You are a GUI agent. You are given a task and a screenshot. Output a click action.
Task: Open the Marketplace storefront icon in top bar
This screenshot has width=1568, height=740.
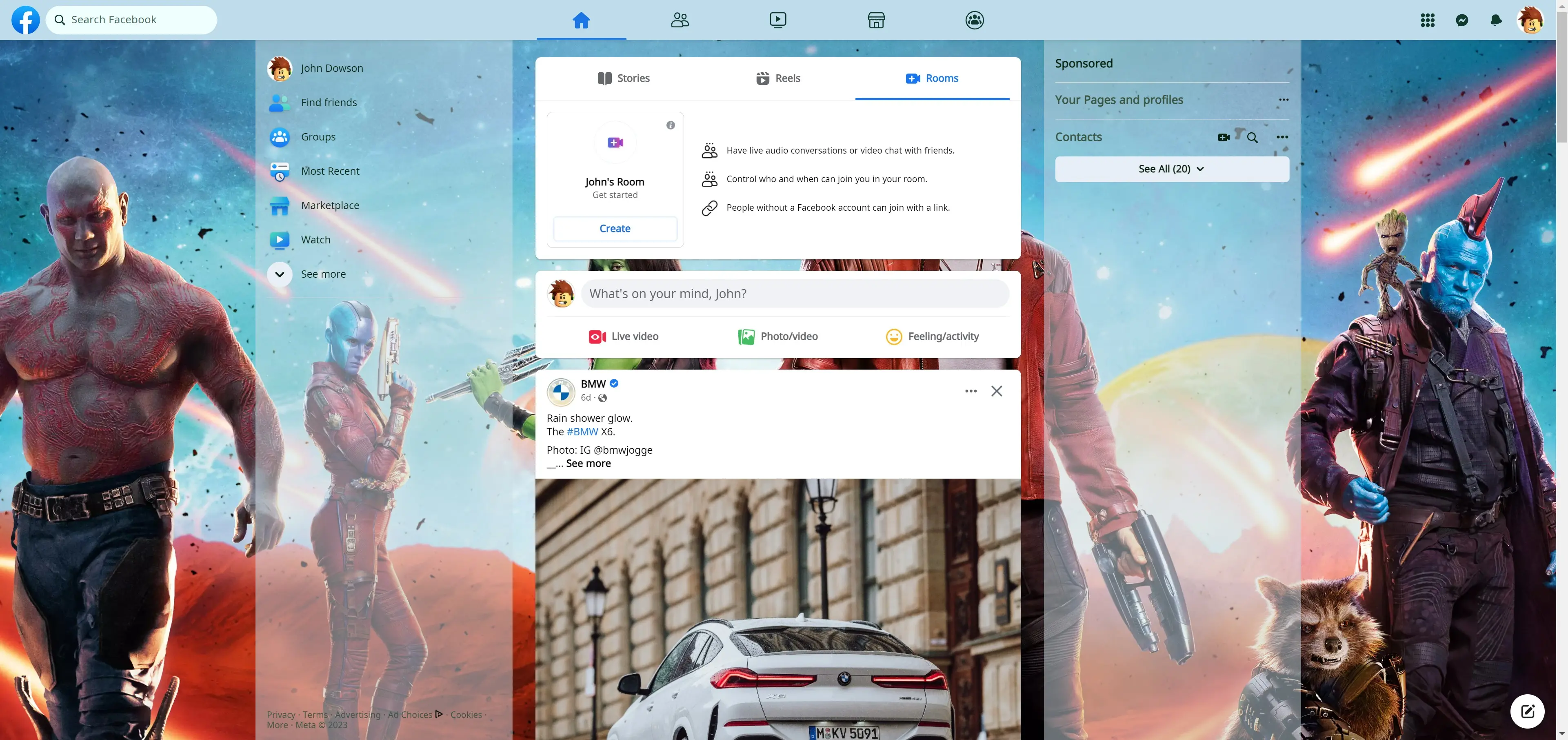[x=876, y=20]
